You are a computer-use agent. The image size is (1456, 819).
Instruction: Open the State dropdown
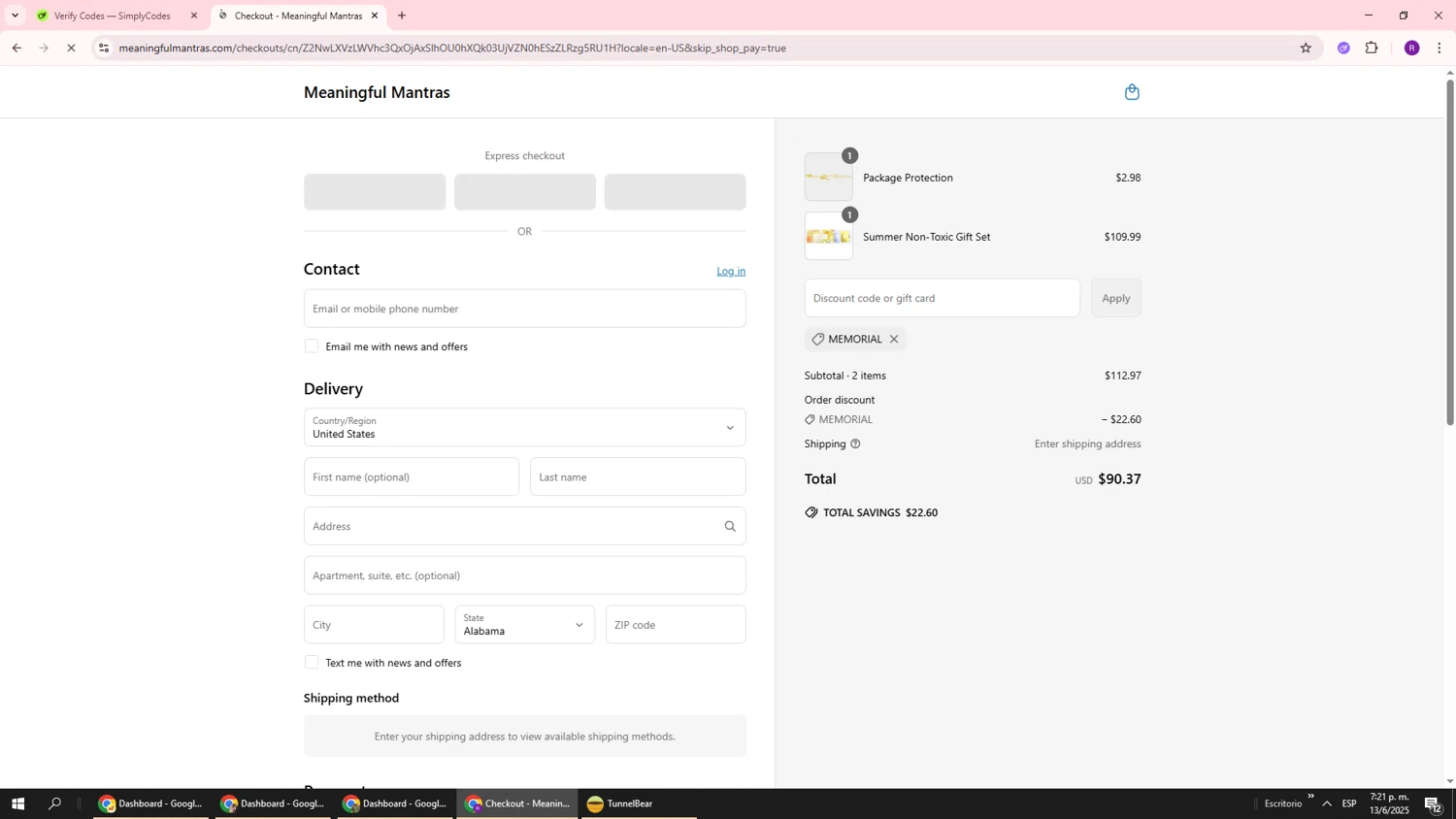tap(525, 625)
